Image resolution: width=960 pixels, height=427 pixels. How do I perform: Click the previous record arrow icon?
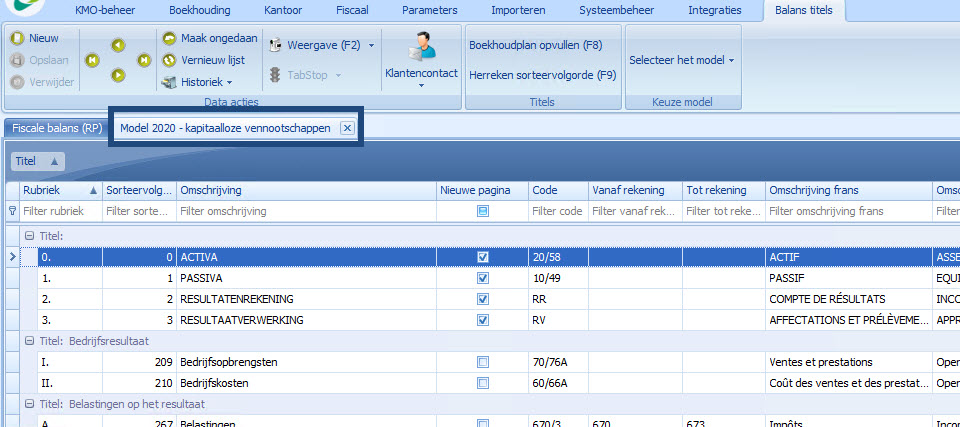coord(118,45)
